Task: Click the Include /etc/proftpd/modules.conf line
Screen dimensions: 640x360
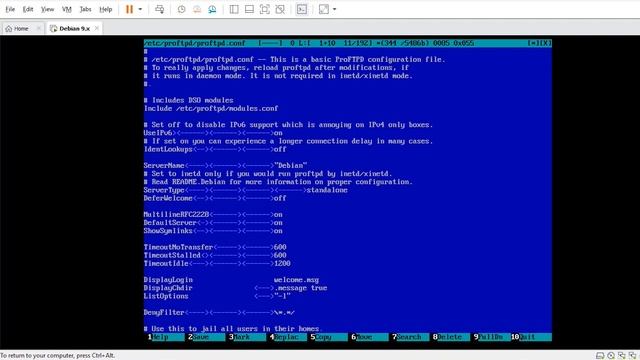Action: 211,109
